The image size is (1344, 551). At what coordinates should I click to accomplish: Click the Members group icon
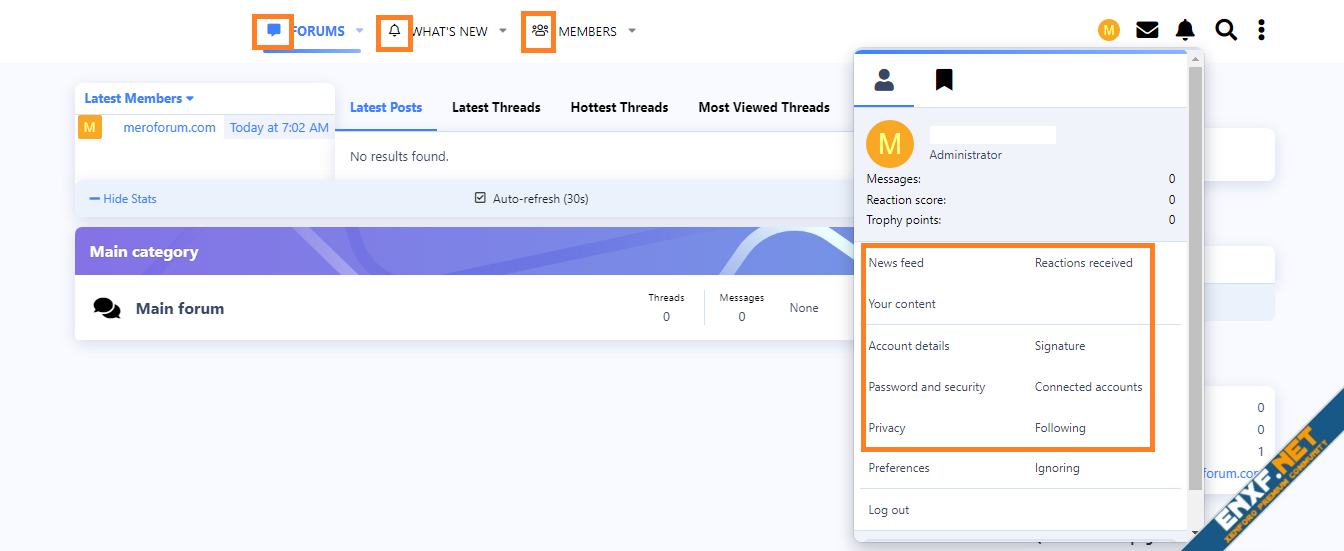point(539,31)
